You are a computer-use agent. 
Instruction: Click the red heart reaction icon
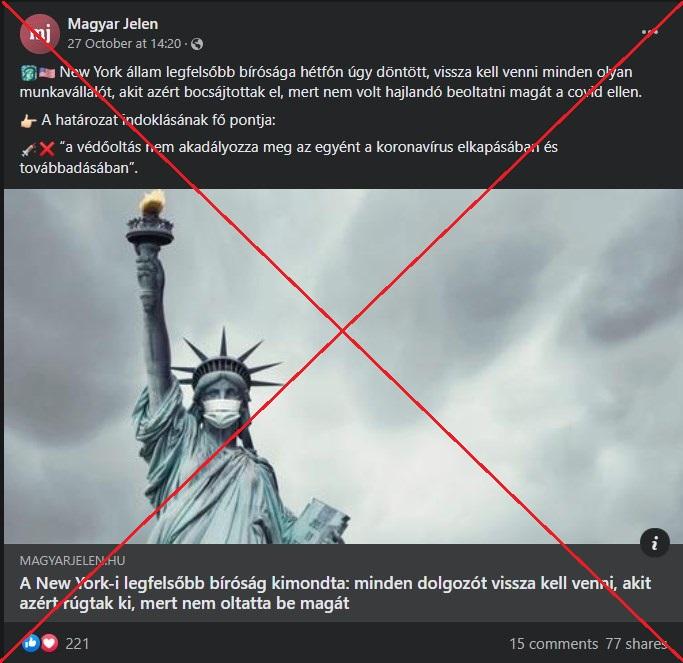[50, 643]
